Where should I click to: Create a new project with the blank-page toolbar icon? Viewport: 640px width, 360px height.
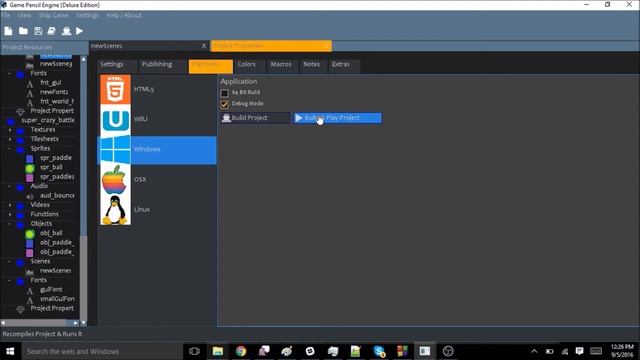[x=8, y=31]
